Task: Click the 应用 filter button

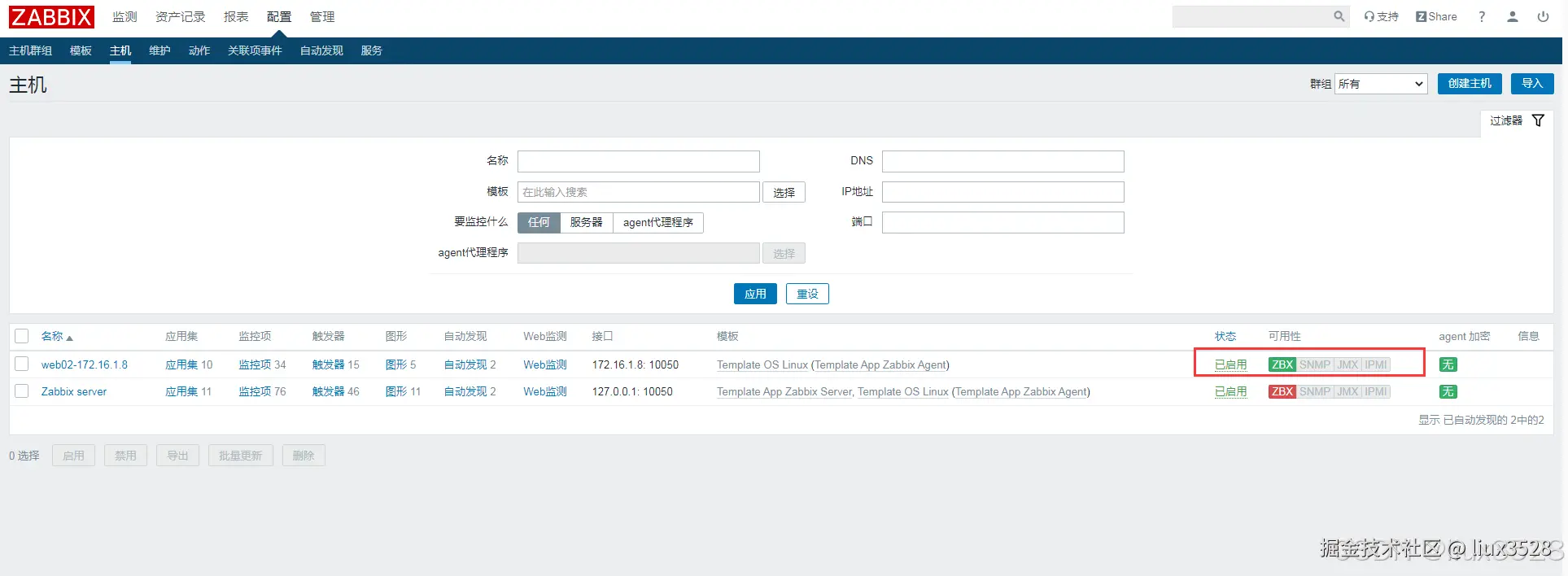Action: click(755, 294)
